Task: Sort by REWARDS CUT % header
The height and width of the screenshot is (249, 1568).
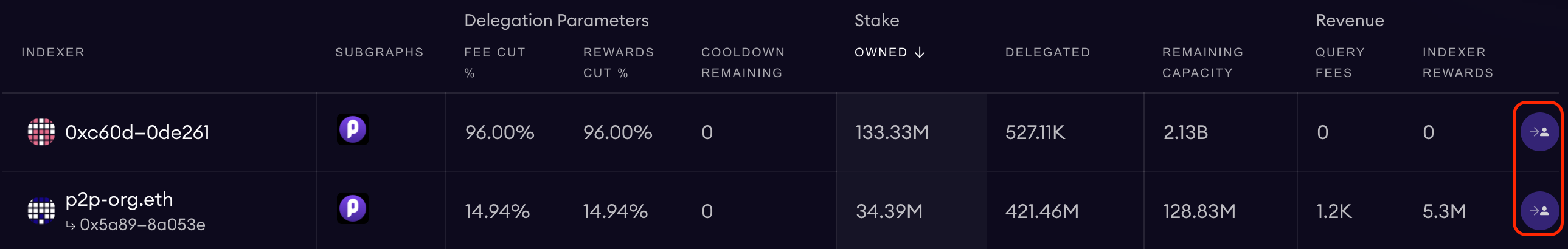Action: point(619,63)
